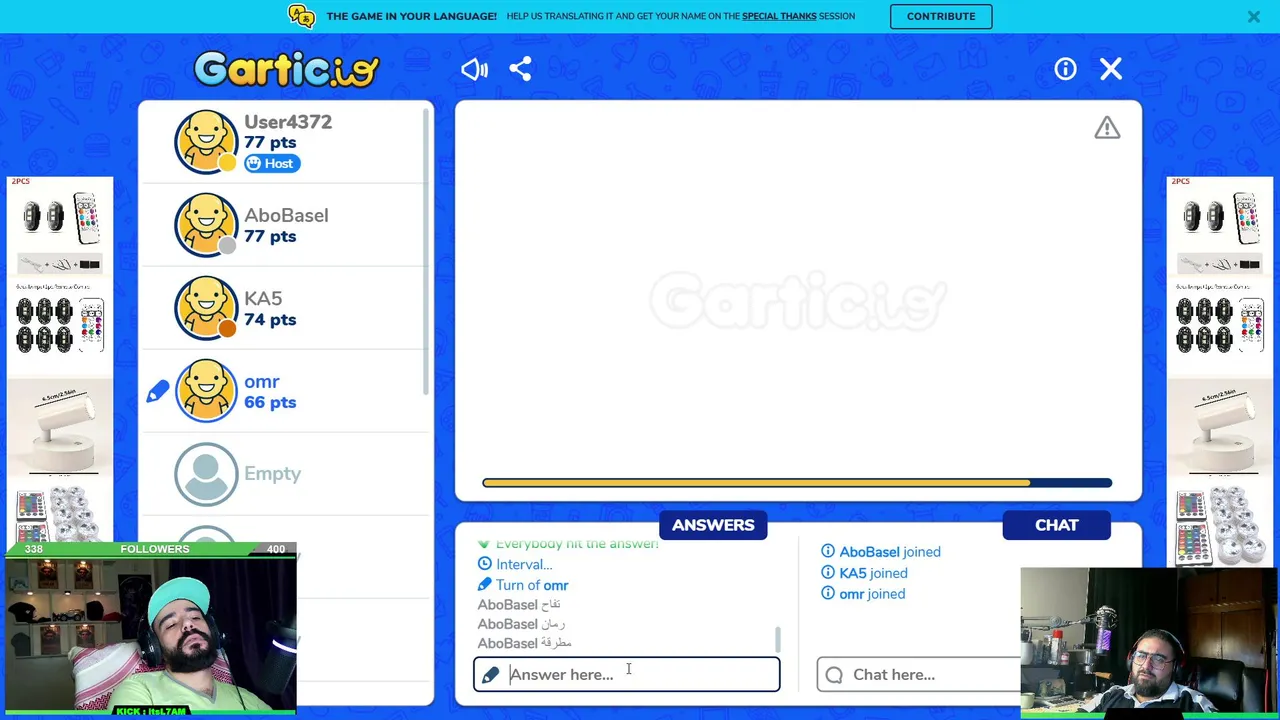Open the left side advertisement
1280x720 pixels.
pyautogui.click(x=60, y=360)
